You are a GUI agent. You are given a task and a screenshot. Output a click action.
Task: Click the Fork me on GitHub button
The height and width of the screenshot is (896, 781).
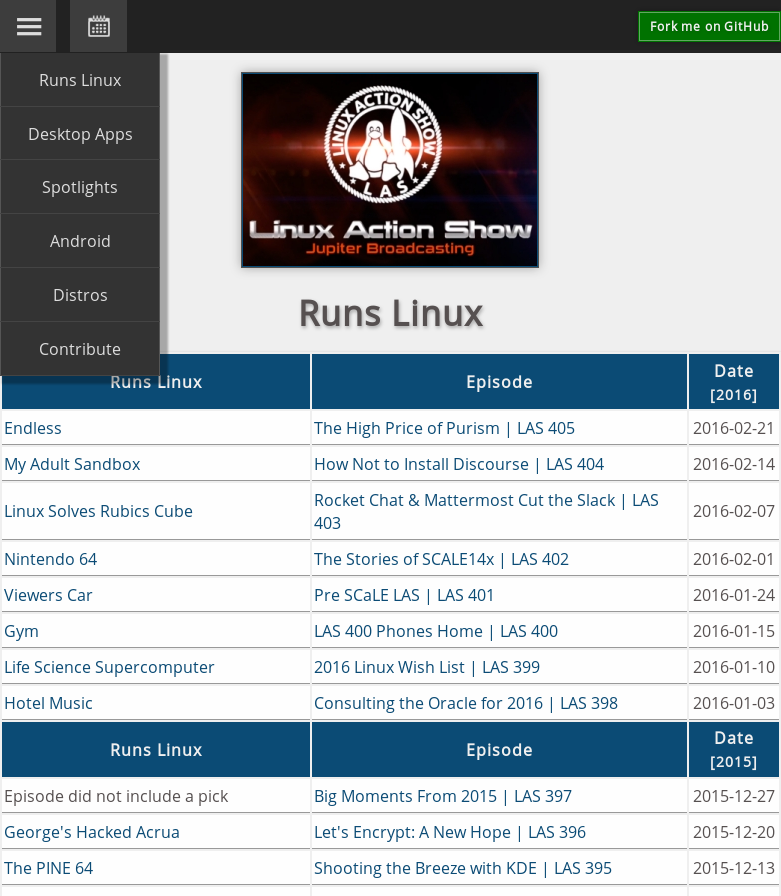click(x=709, y=26)
